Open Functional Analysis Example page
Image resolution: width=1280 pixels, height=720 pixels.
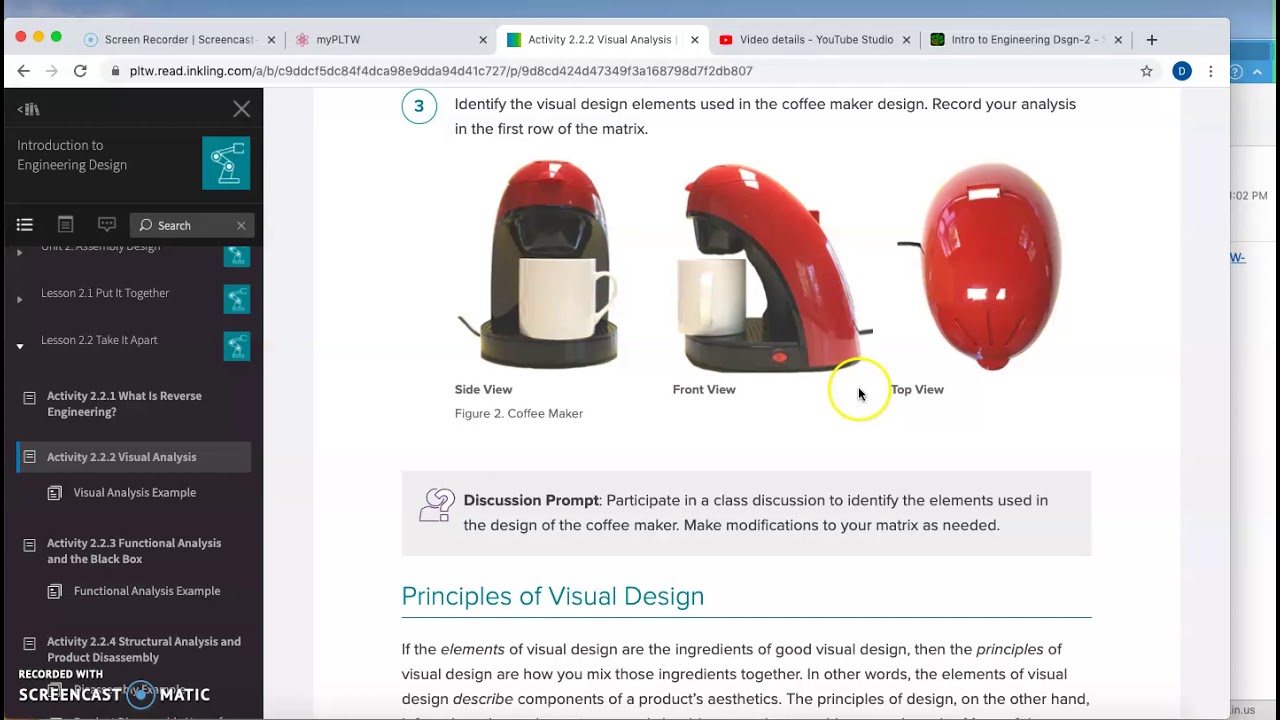pos(147,591)
